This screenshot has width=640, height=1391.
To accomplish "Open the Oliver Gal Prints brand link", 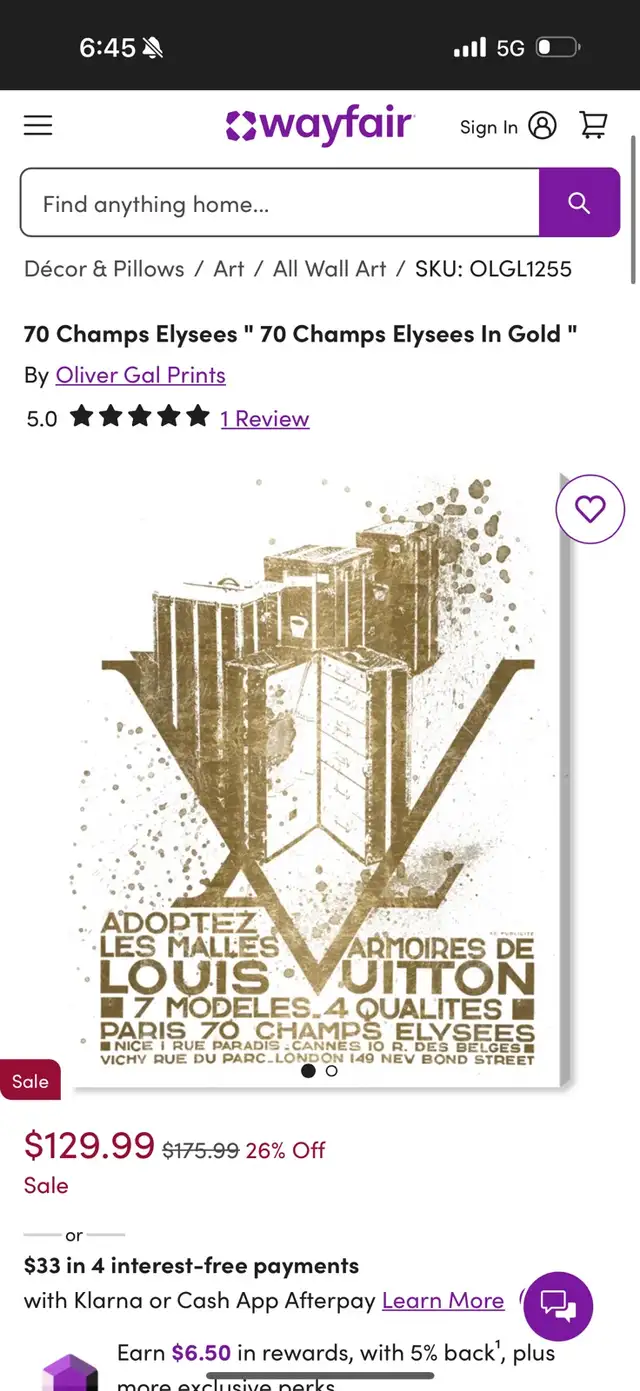I will click(141, 375).
